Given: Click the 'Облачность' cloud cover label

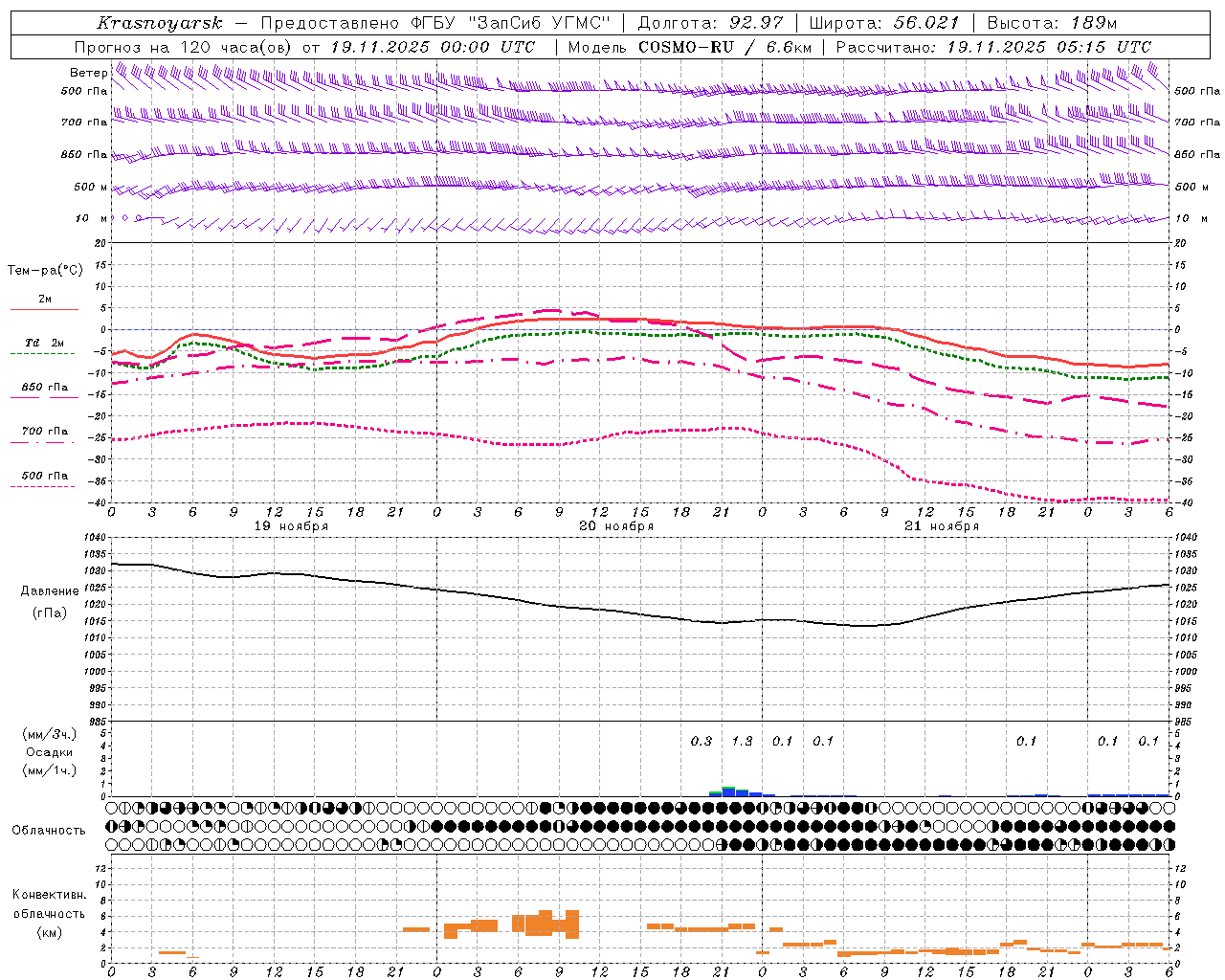Looking at the screenshot, I should pos(49,831).
